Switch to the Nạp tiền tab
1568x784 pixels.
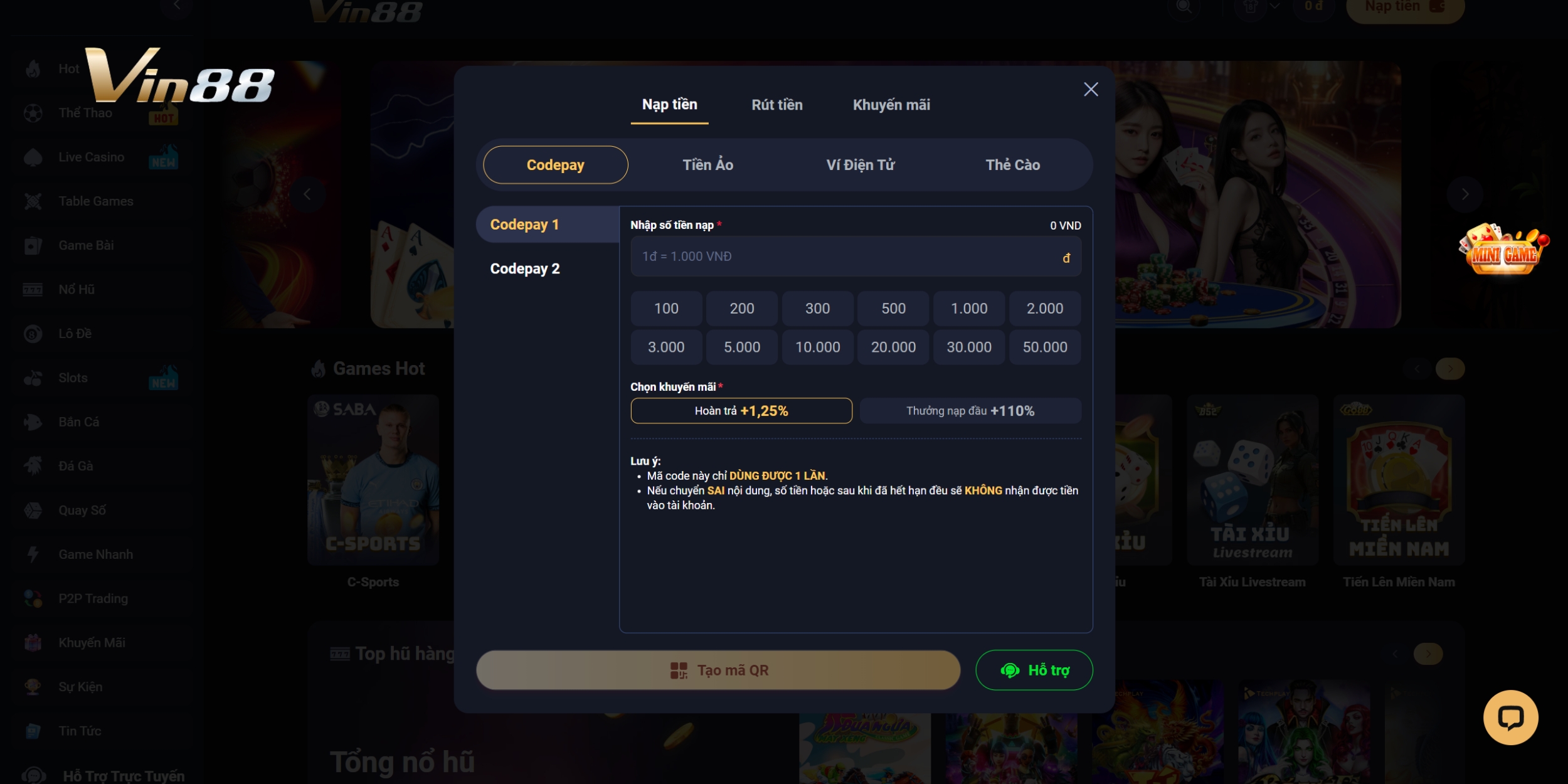tap(669, 105)
